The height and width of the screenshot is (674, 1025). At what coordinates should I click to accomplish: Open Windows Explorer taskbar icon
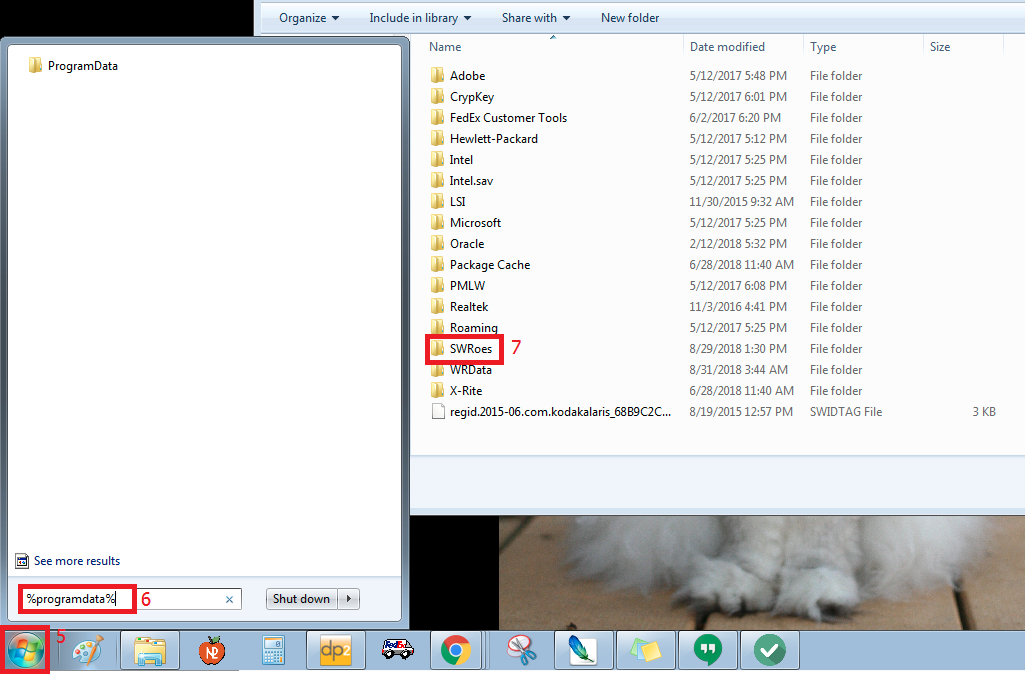pyautogui.click(x=150, y=651)
